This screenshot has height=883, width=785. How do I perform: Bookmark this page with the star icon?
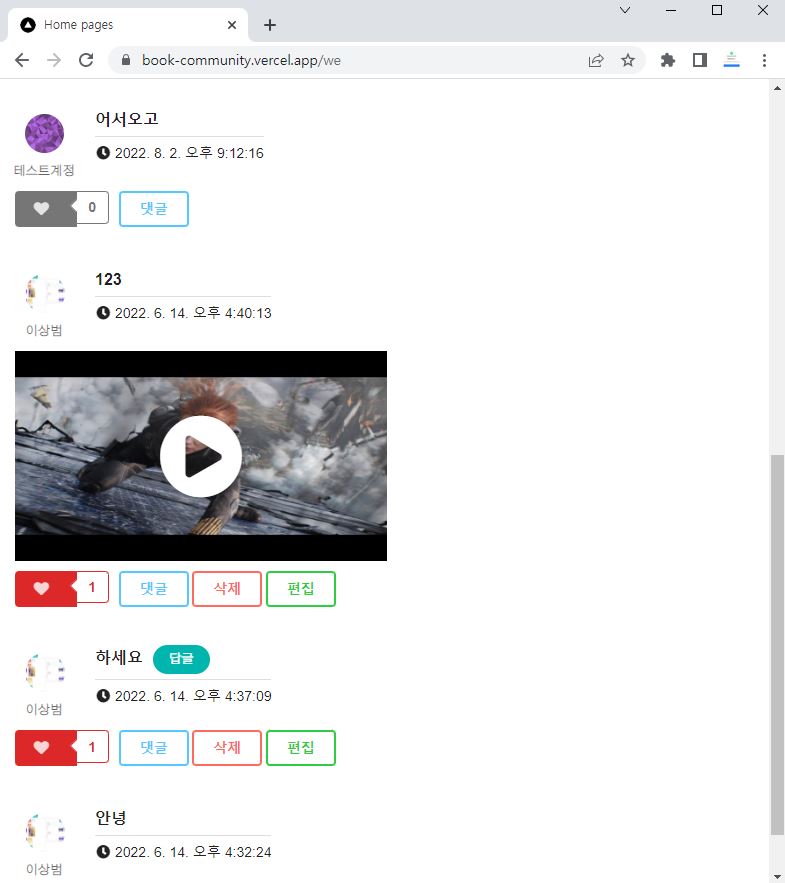(x=628, y=60)
